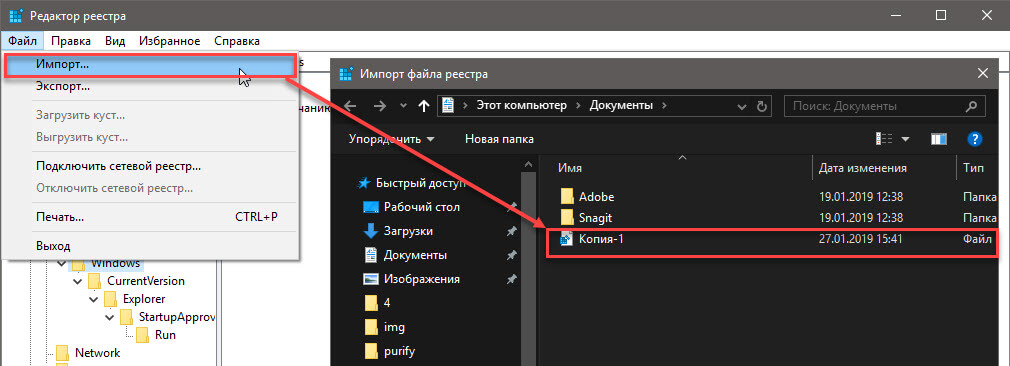Maximize the Редактор реестра window
This screenshot has height=366, width=1010.
coord(941,15)
